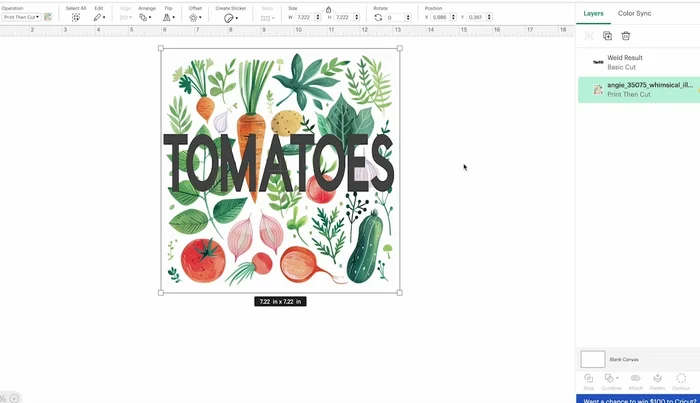The width and height of the screenshot is (700, 403).
Task: Switch to the Layers tab
Action: (x=593, y=13)
